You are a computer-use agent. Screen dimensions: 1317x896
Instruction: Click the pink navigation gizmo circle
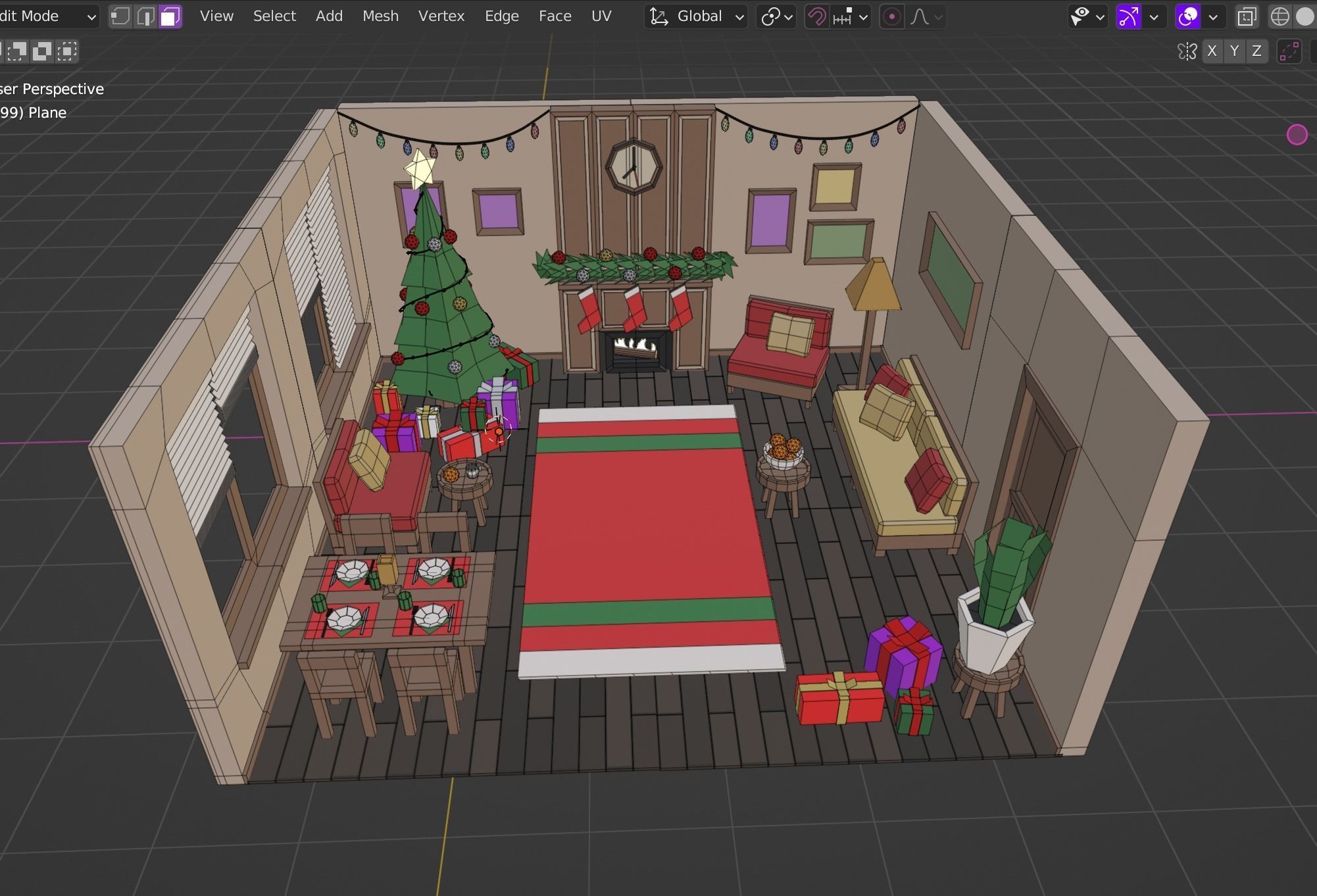1297,134
